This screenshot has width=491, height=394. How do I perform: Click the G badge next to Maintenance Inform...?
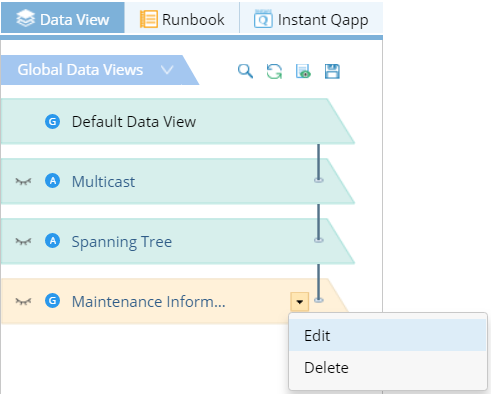[x=53, y=301]
